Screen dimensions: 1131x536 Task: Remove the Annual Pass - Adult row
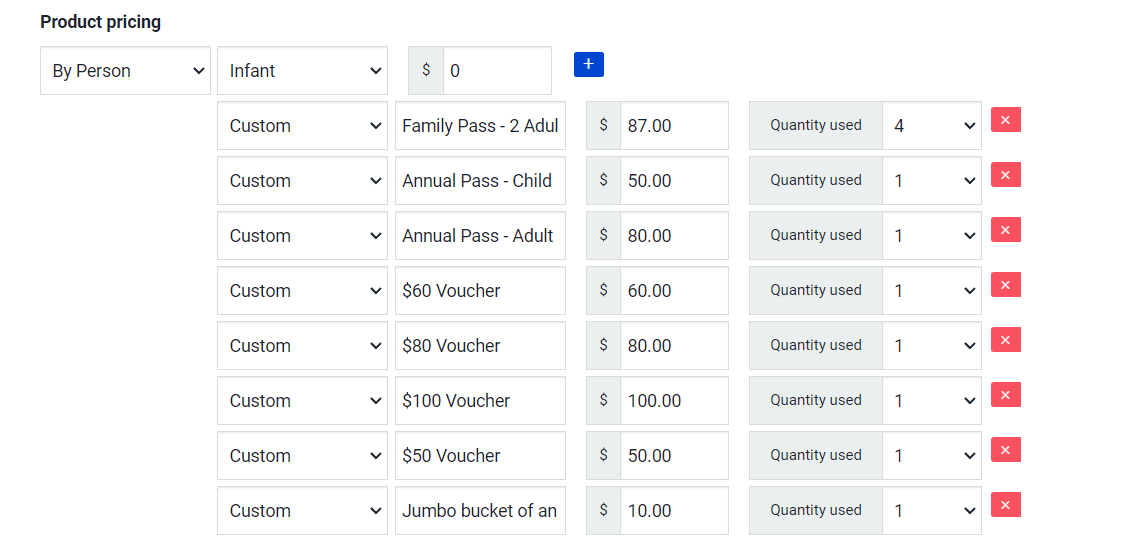pyautogui.click(x=1005, y=230)
